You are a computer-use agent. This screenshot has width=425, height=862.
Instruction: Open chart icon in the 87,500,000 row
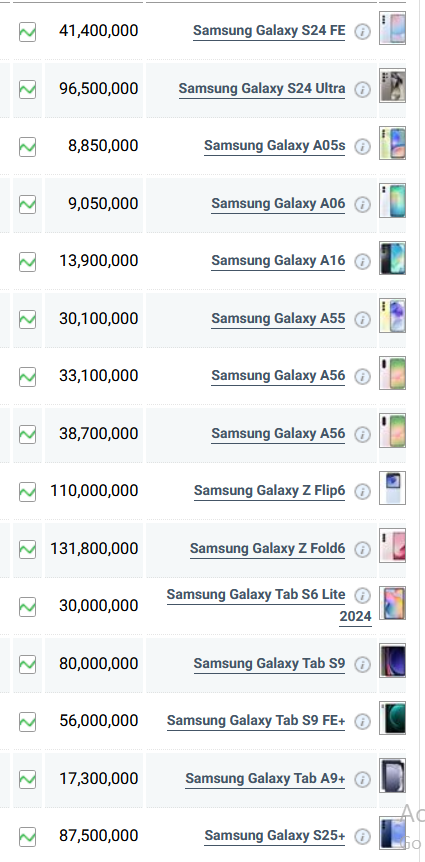click(27, 836)
